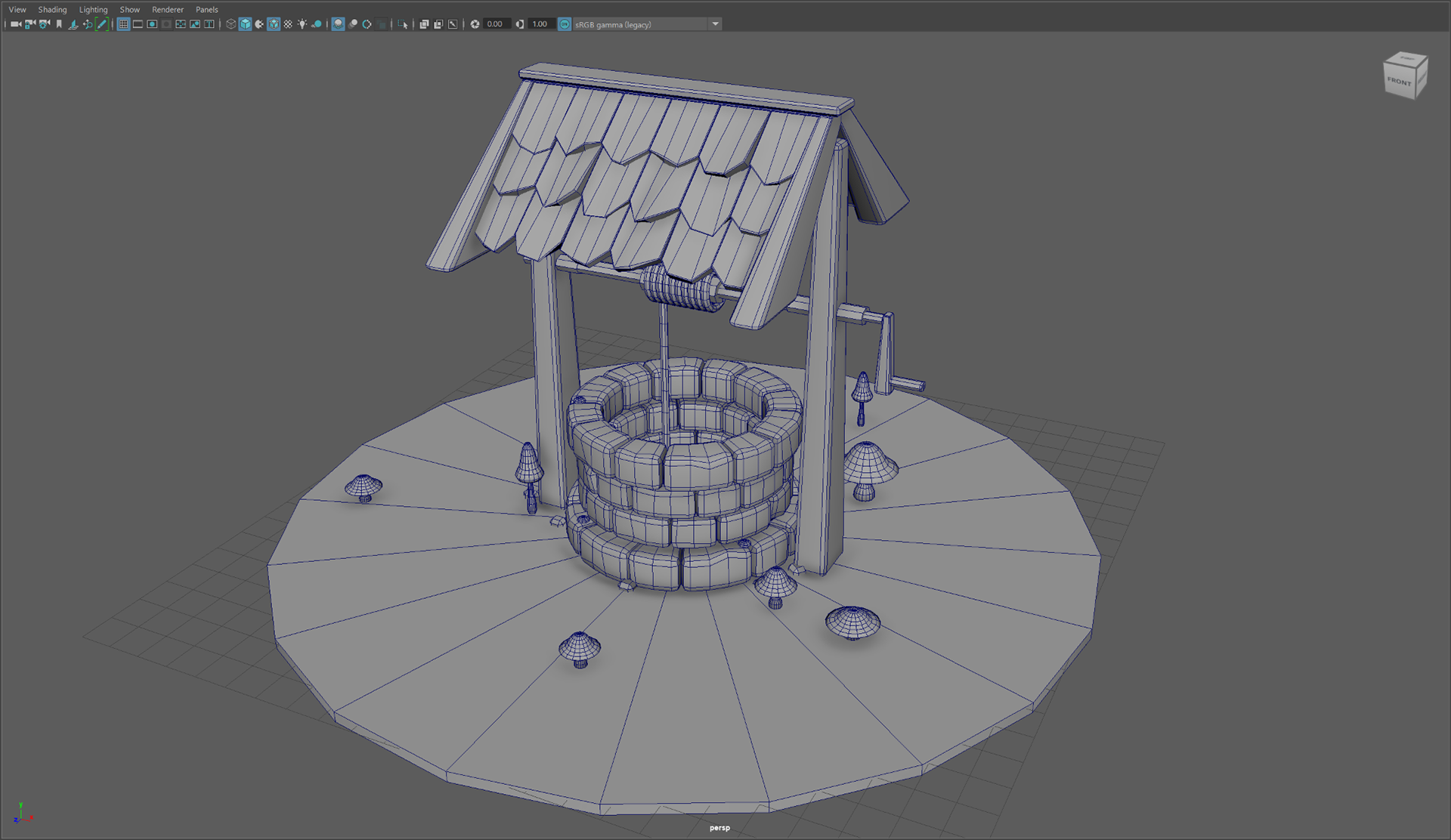Image resolution: width=1451 pixels, height=840 pixels.
Task: Toggle the View Transform on/off icon
Action: 565,24
